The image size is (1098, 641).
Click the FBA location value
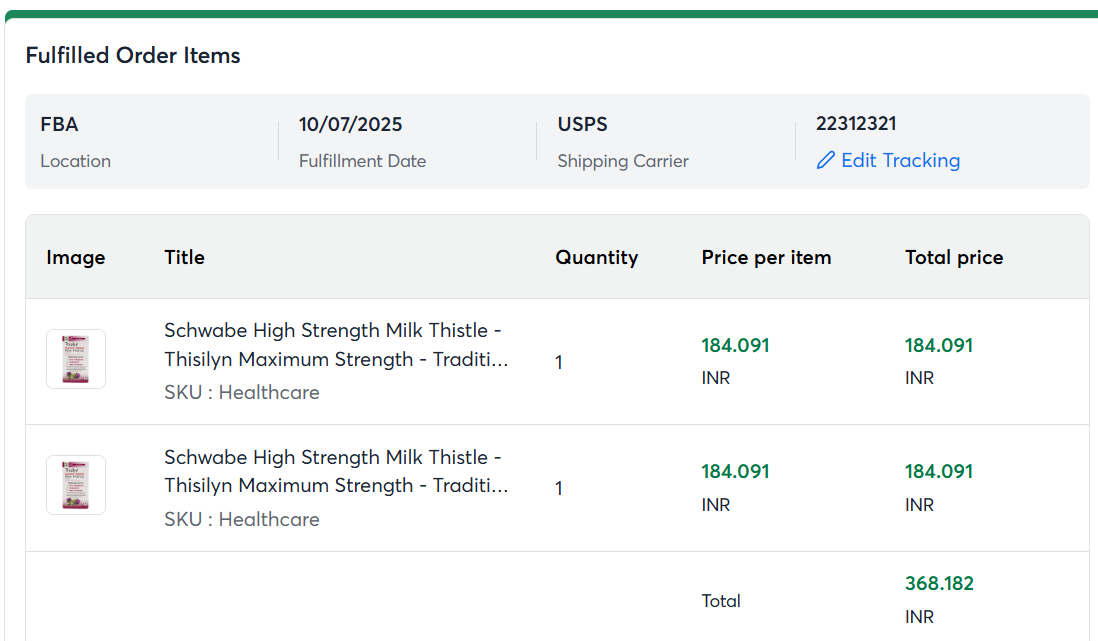pyautogui.click(x=59, y=125)
